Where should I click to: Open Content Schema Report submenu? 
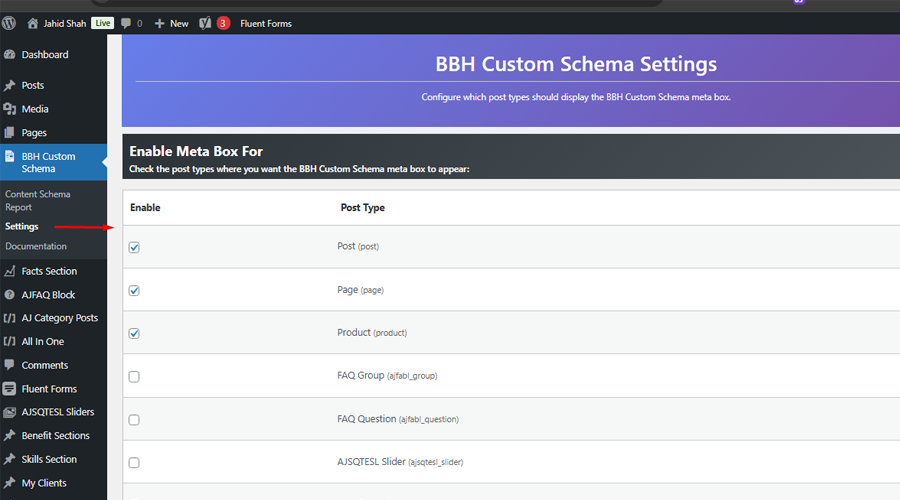(38, 200)
